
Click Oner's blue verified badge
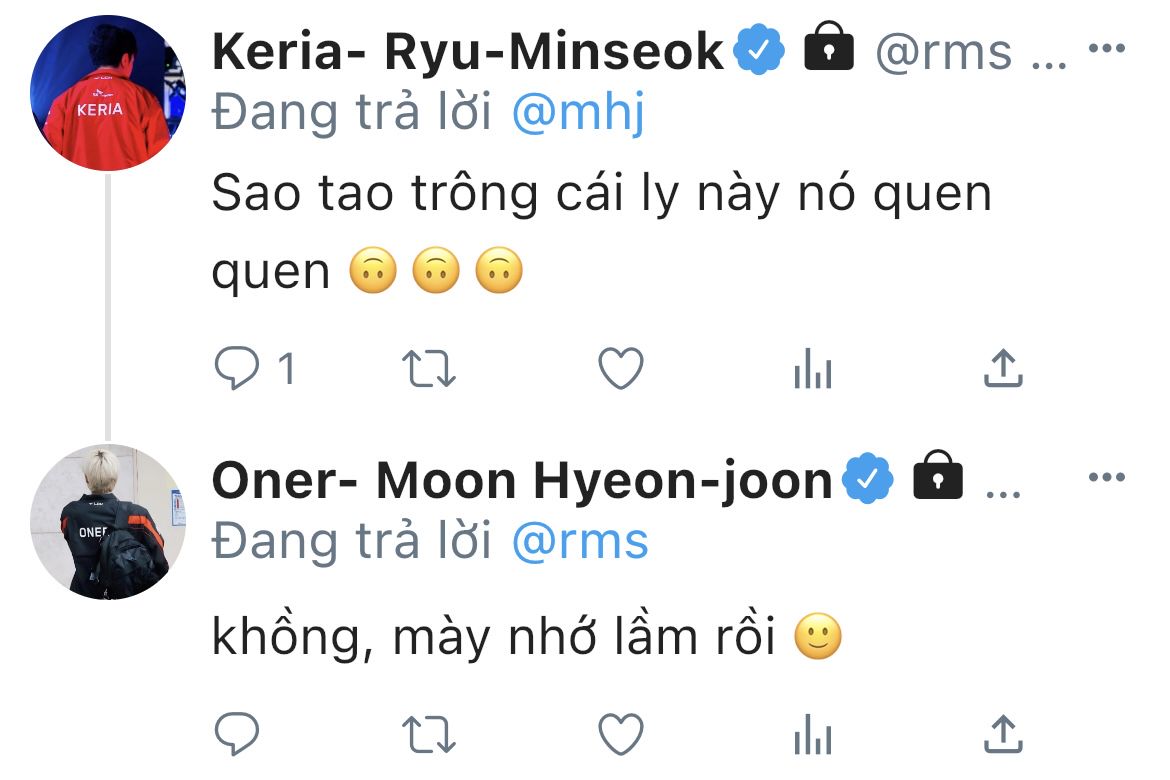pyautogui.click(x=869, y=482)
